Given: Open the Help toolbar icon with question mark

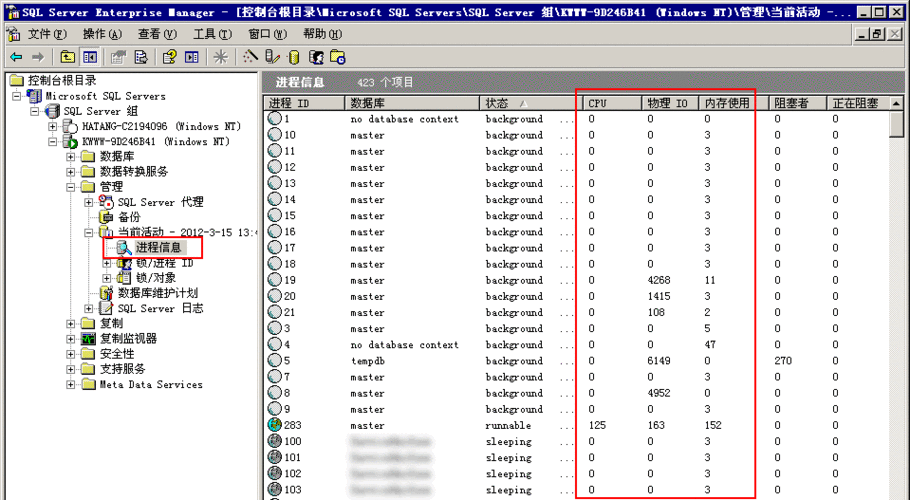Looking at the screenshot, I should pyautogui.click(x=169, y=57).
